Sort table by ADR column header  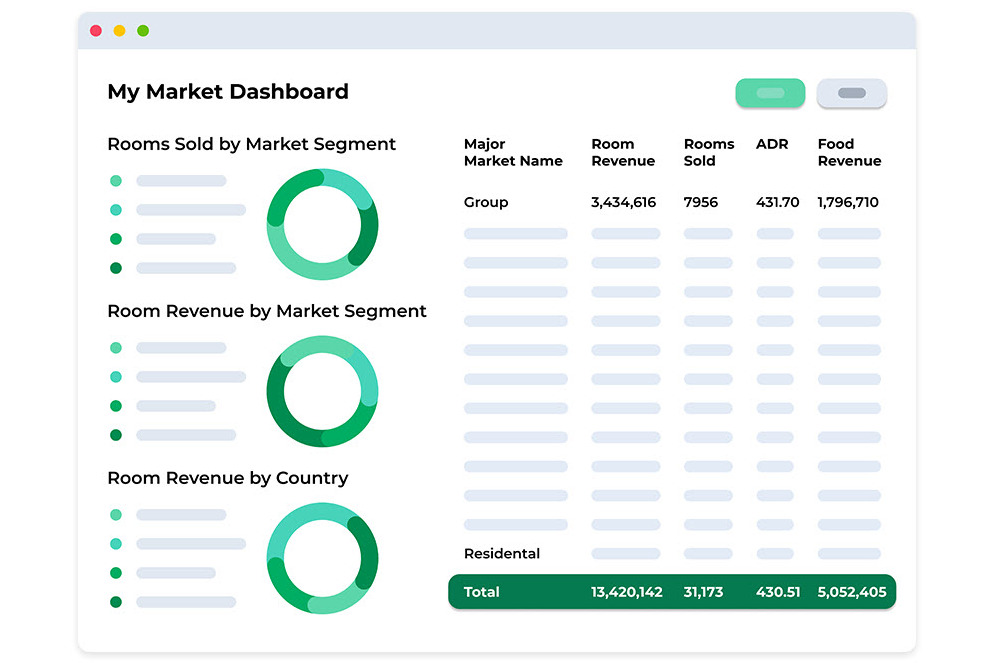point(772,144)
